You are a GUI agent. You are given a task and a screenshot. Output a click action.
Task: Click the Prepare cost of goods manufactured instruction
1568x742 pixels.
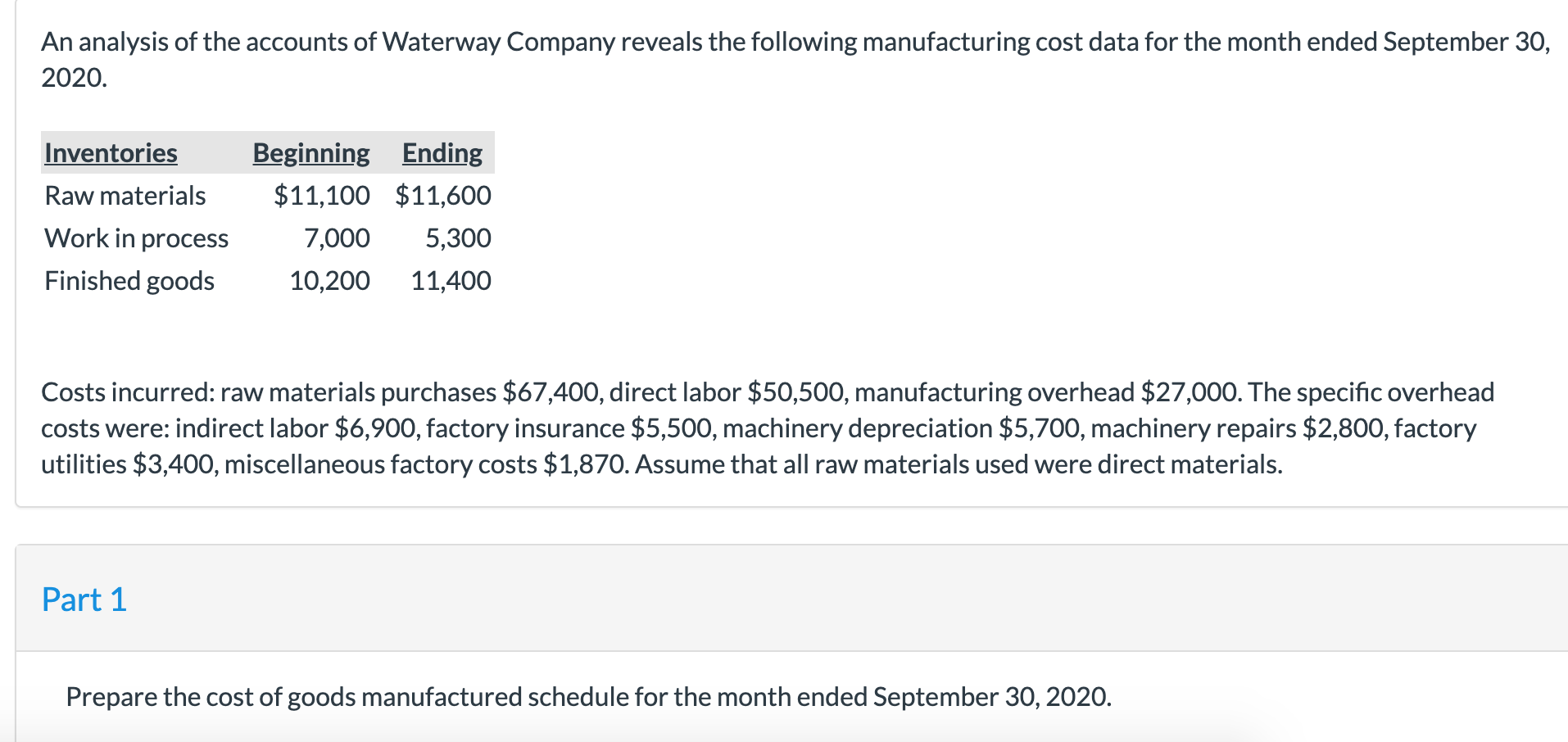(x=589, y=697)
